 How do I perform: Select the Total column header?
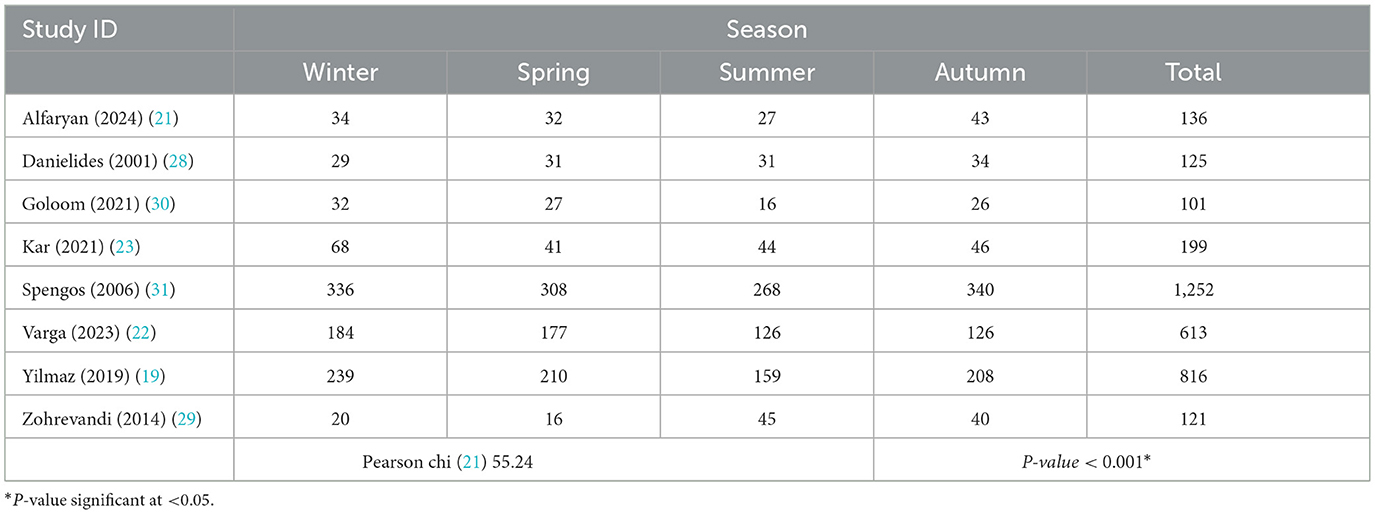(1193, 73)
